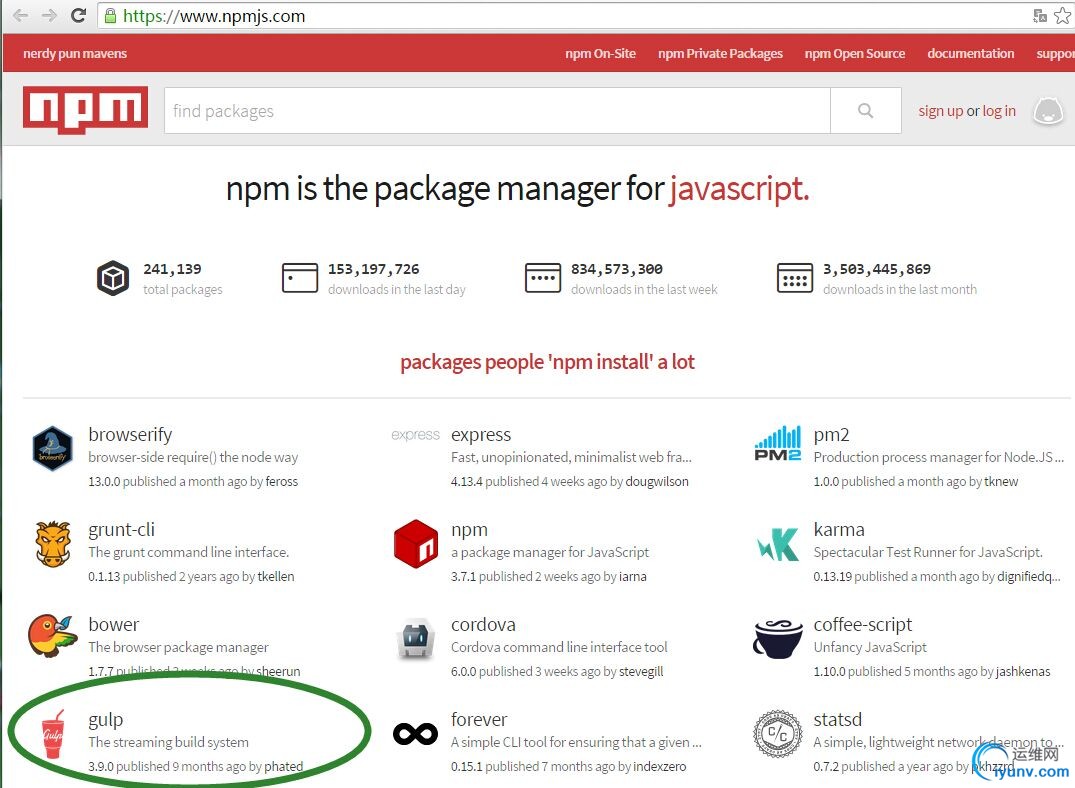The height and width of the screenshot is (788, 1075).
Task: Open the bower package link
Action: 114,624
